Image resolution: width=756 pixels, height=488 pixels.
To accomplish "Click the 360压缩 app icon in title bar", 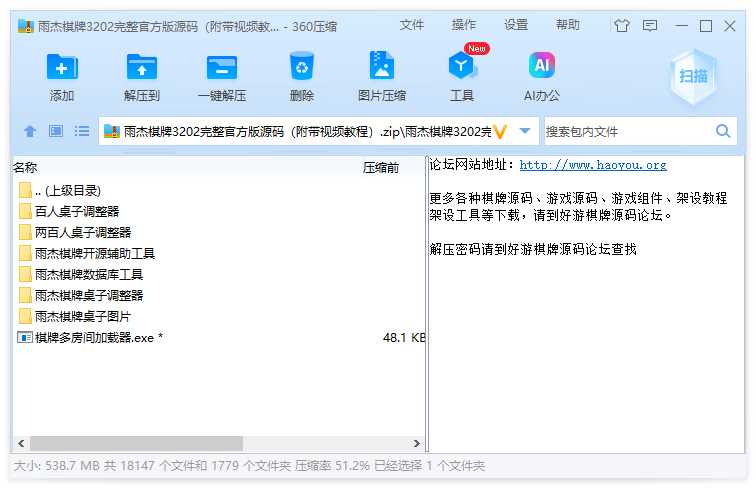I will click(x=26, y=26).
